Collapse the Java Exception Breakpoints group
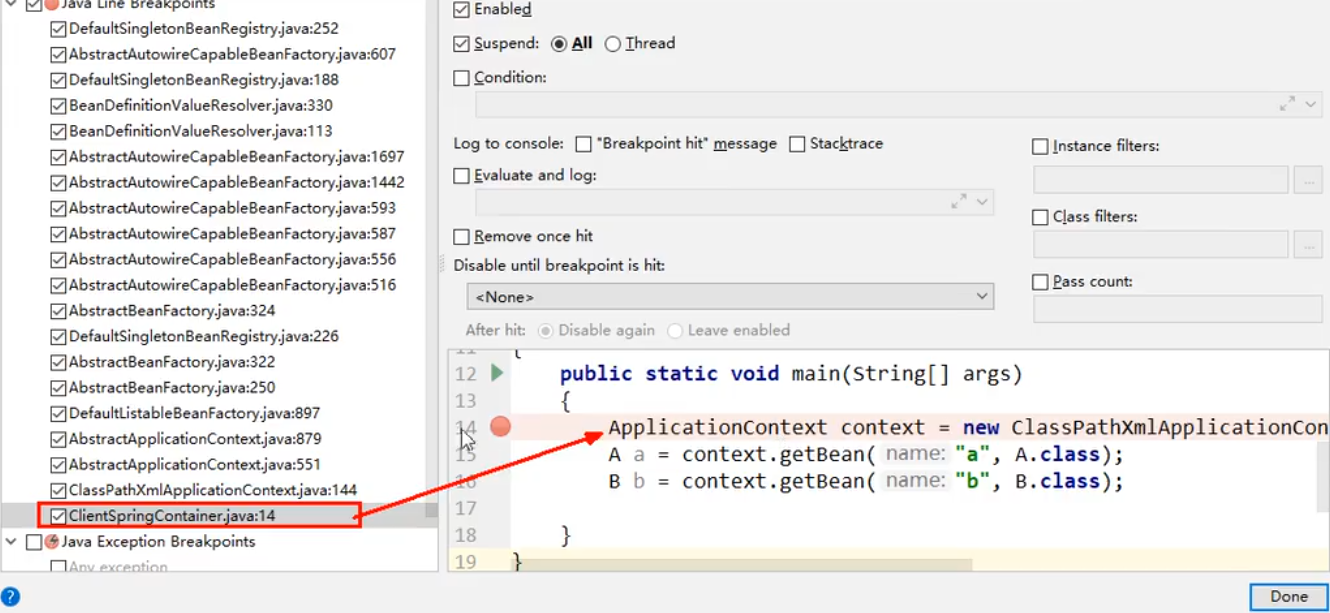 [x=11, y=542]
